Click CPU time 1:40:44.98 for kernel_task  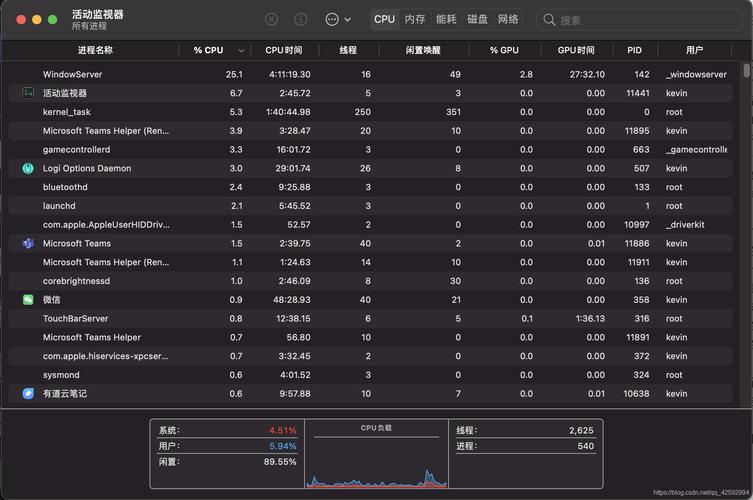click(288, 112)
